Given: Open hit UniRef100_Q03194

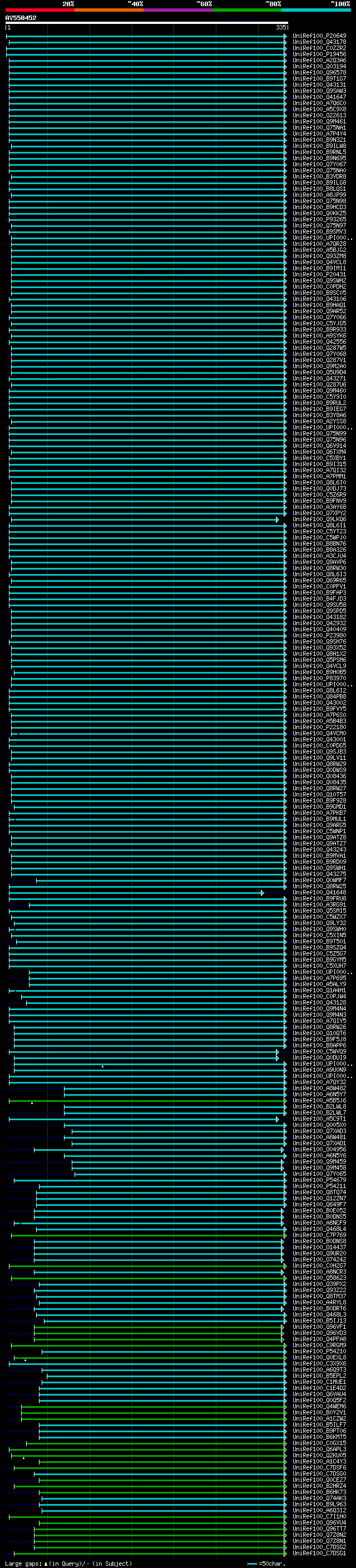Looking at the screenshot, I should pos(319,66).
